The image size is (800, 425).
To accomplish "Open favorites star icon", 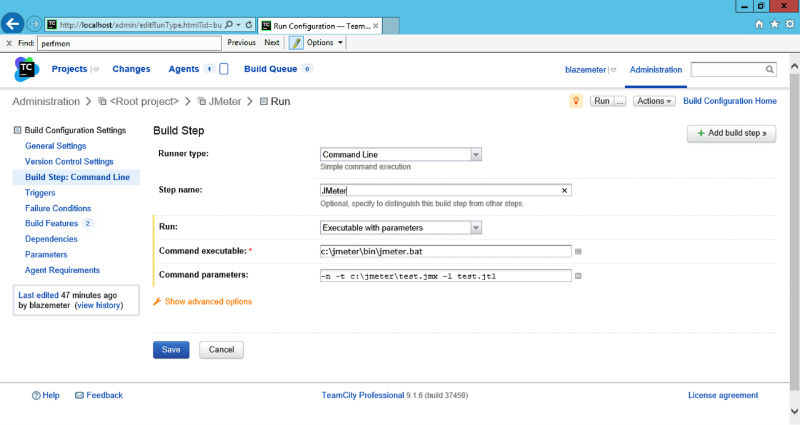I will pos(774,24).
